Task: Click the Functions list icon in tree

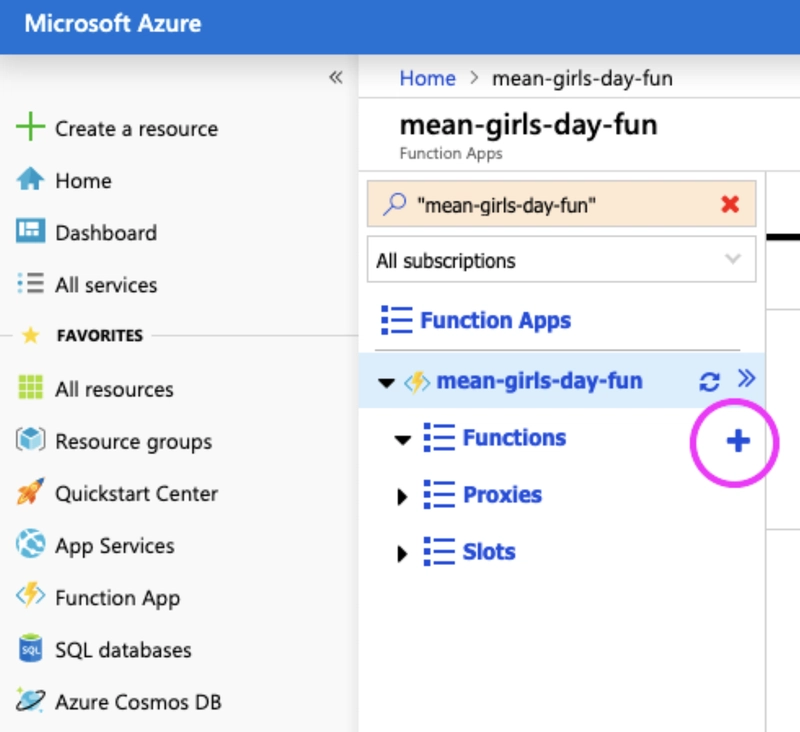Action: [439, 438]
